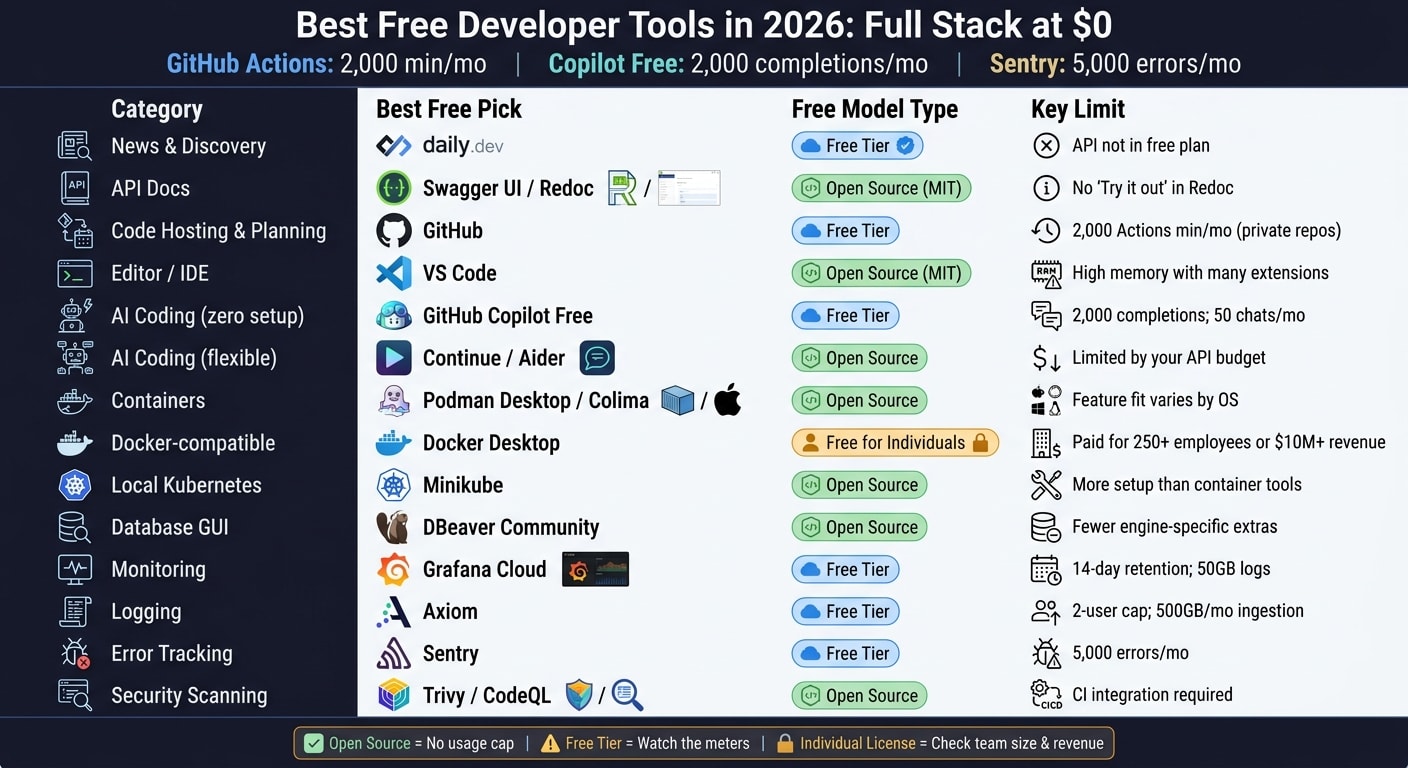Click the Swagger UI green braces icon
This screenshot has height=768, width=1408.
pyautogui.click(x=393, y=188)
